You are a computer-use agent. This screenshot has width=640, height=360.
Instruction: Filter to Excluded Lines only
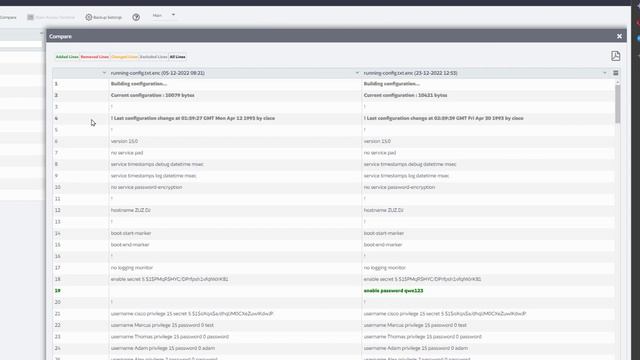coord(153,57)
